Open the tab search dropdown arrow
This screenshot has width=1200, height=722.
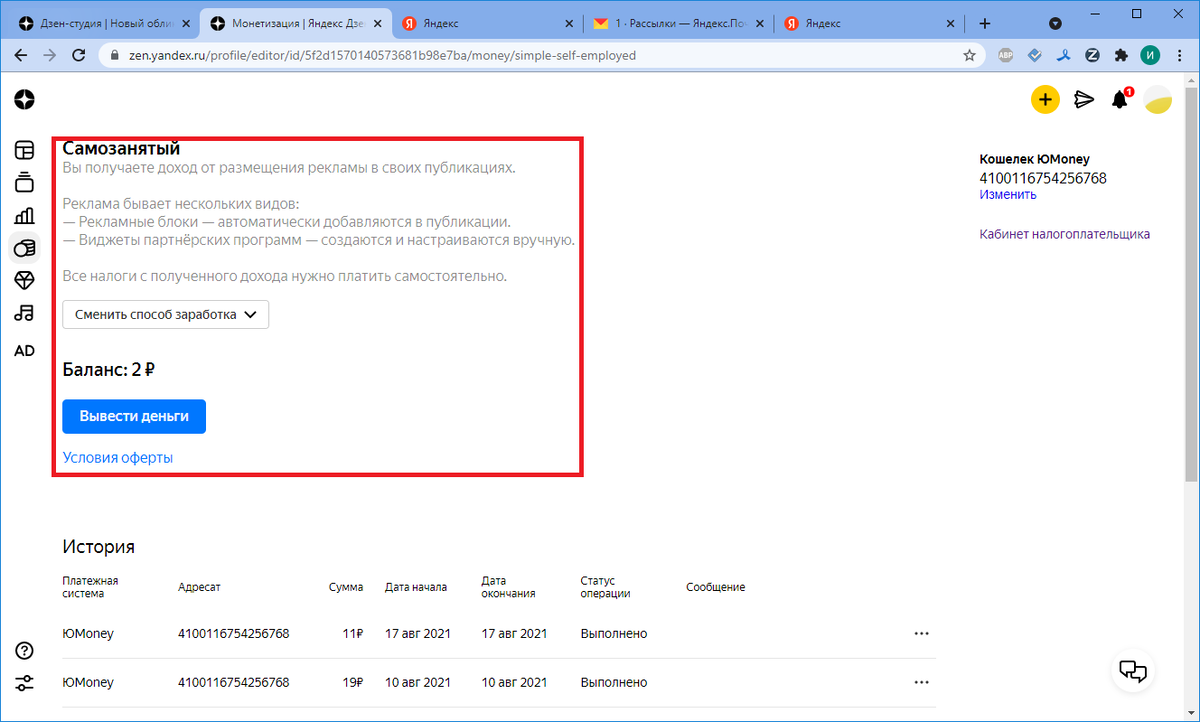click(x=1055, y=23)
